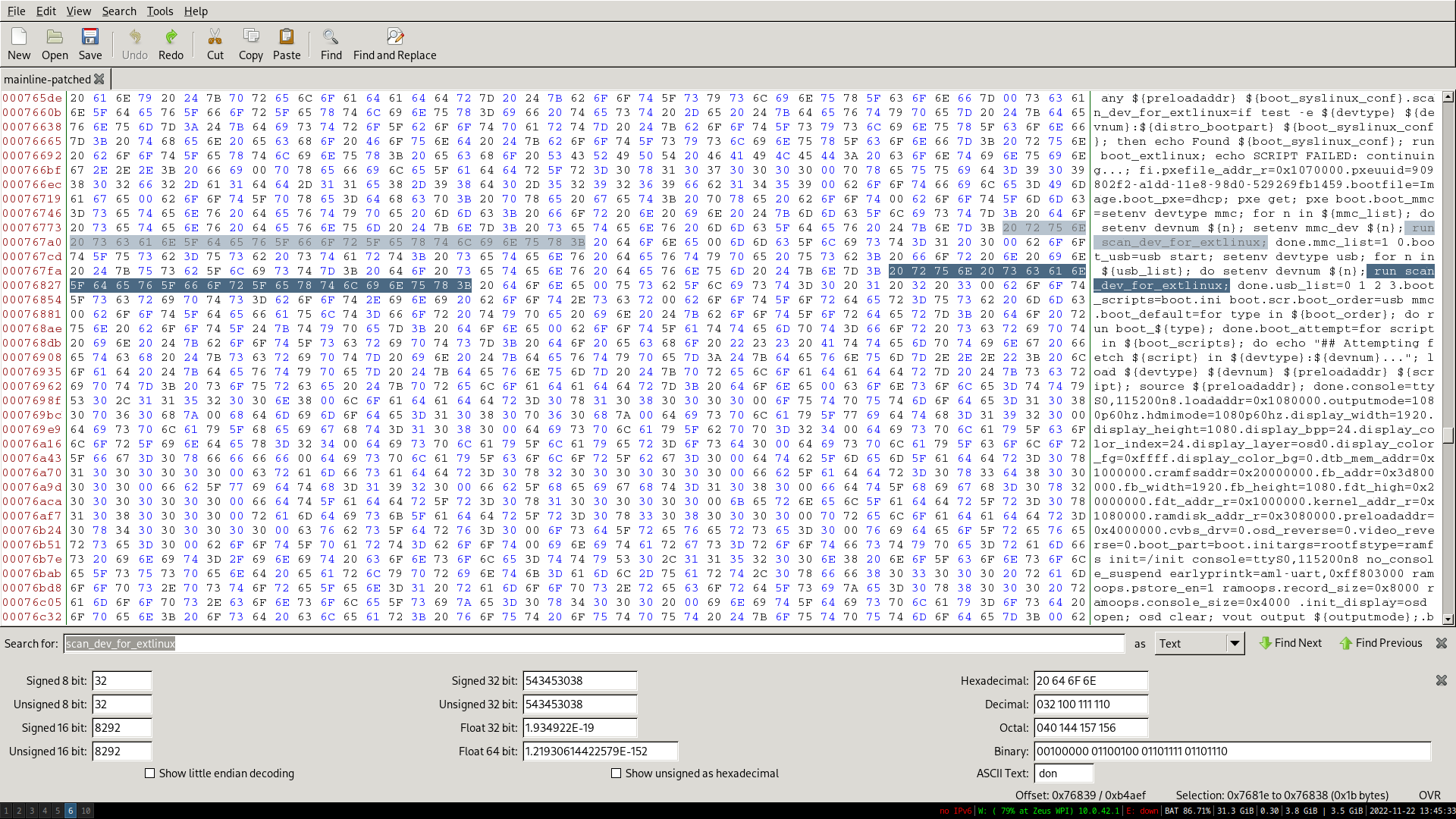Open the search type Text dropdown
The image size is (1456, 819).
[x=1199, y=644]
